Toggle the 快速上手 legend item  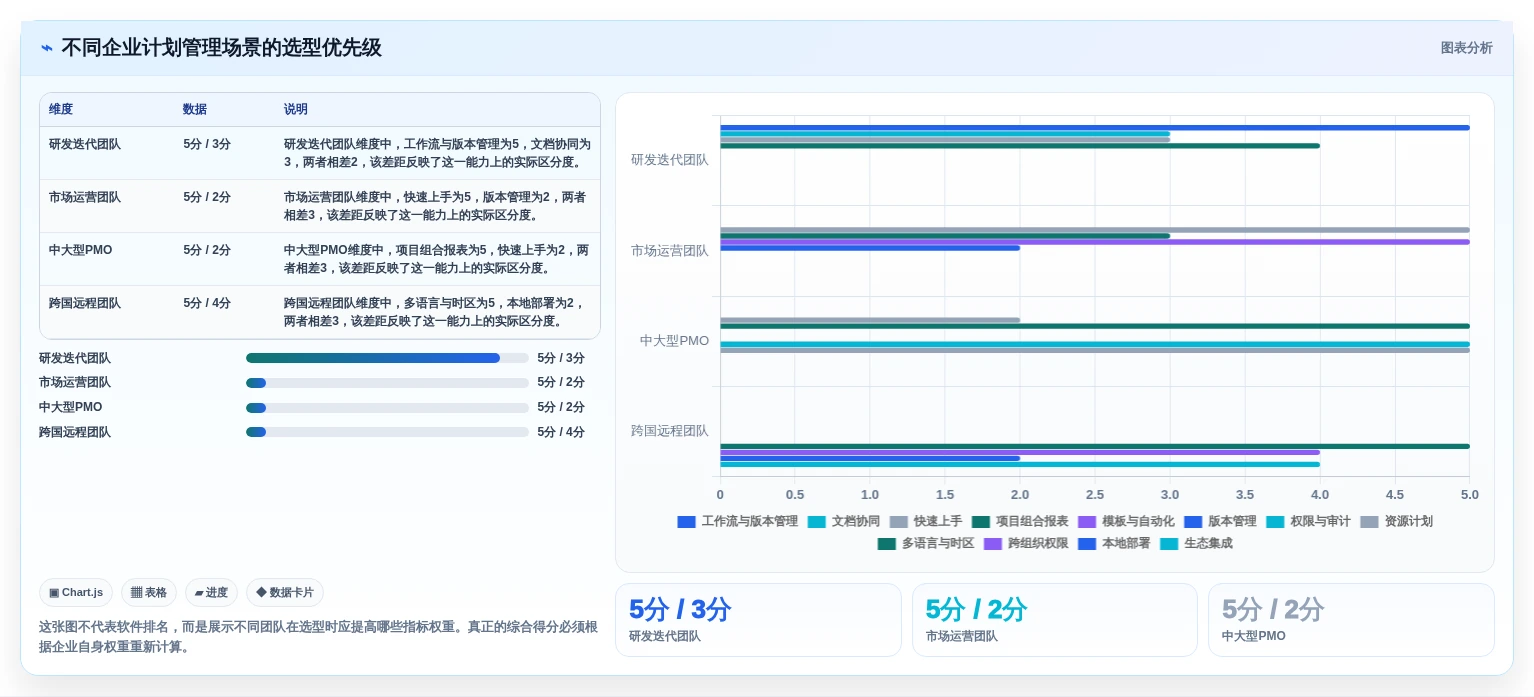coord(925,521)
